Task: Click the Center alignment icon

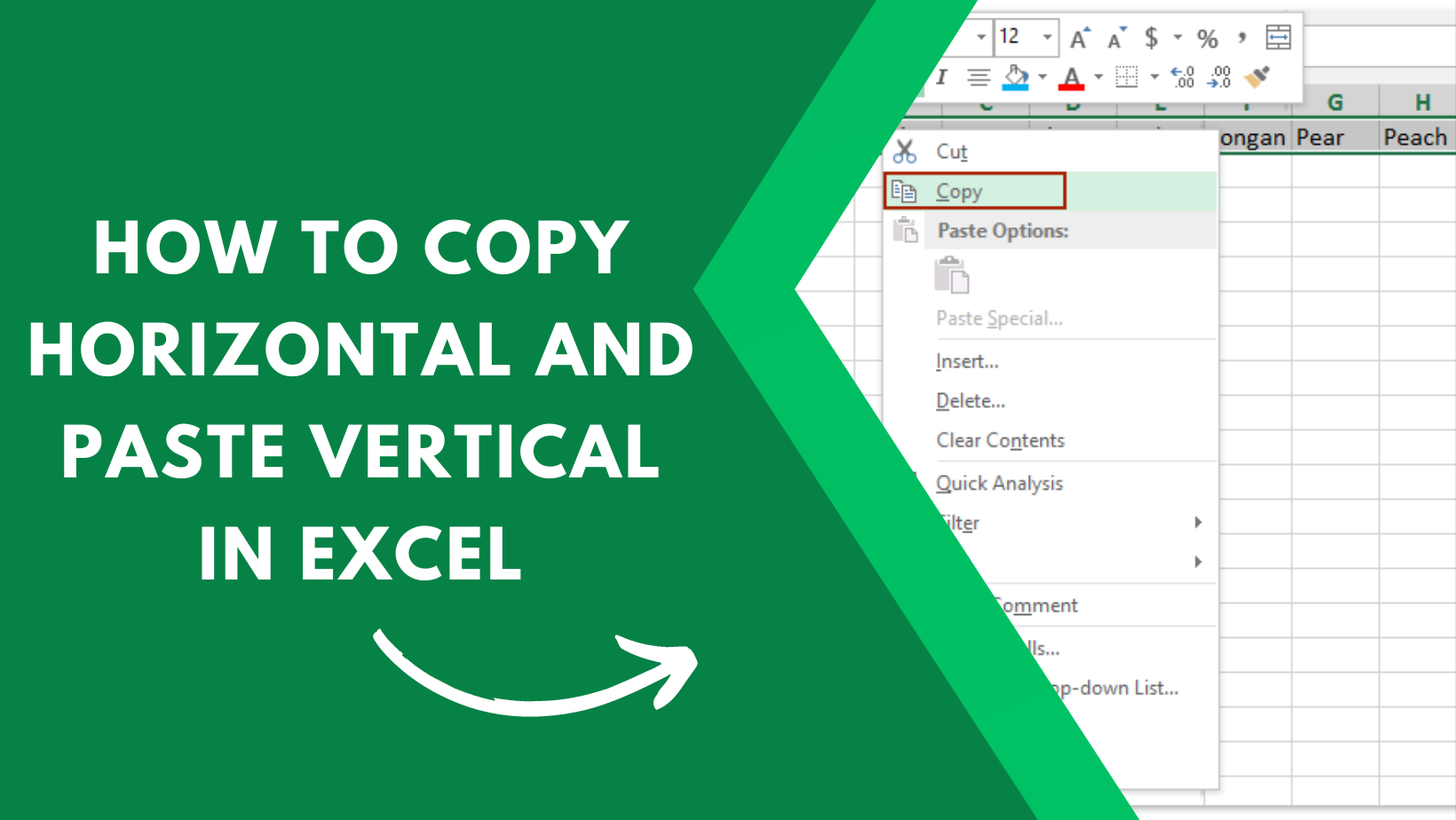Action: (978, 78)
